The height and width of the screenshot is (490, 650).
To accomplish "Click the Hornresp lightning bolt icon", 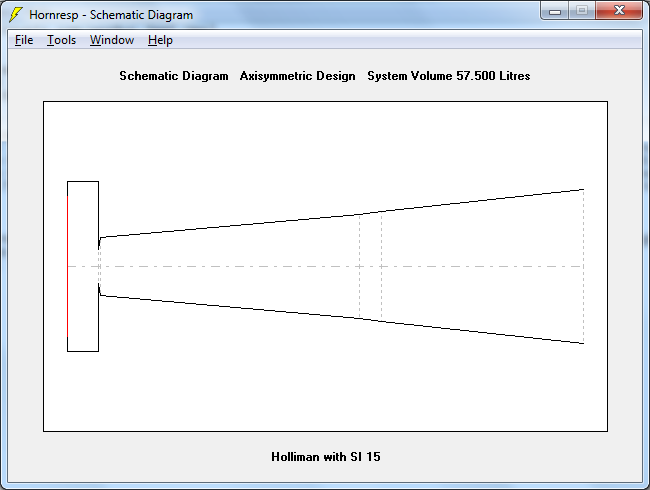I will pos(16,15).
